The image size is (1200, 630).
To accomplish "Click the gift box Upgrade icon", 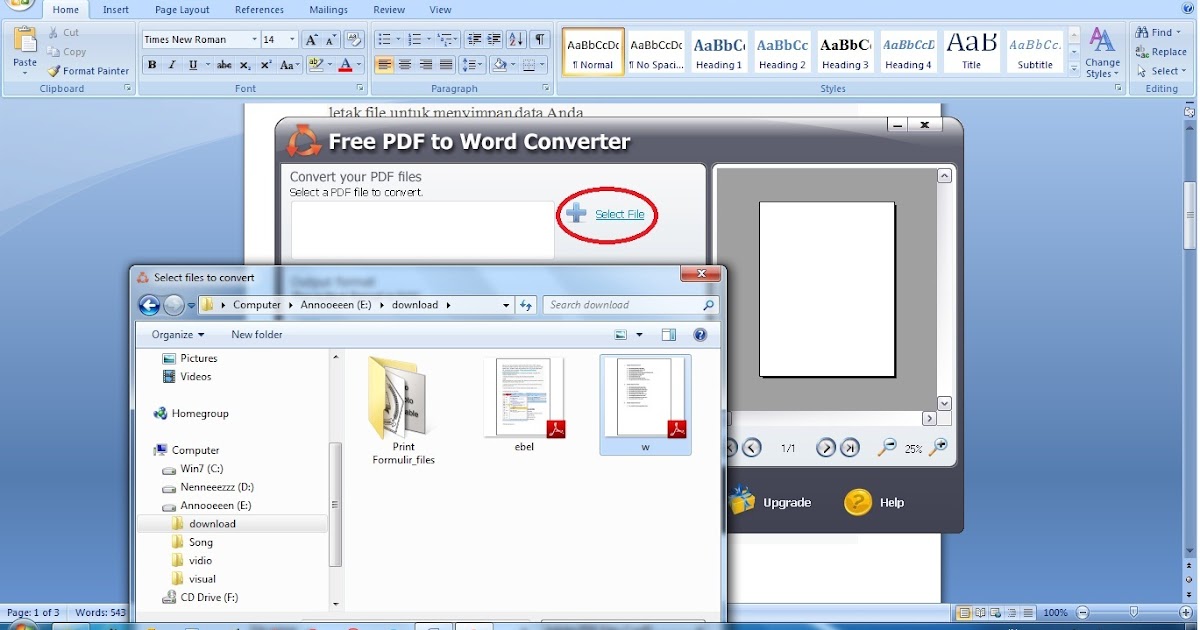I will click(742, 502).
